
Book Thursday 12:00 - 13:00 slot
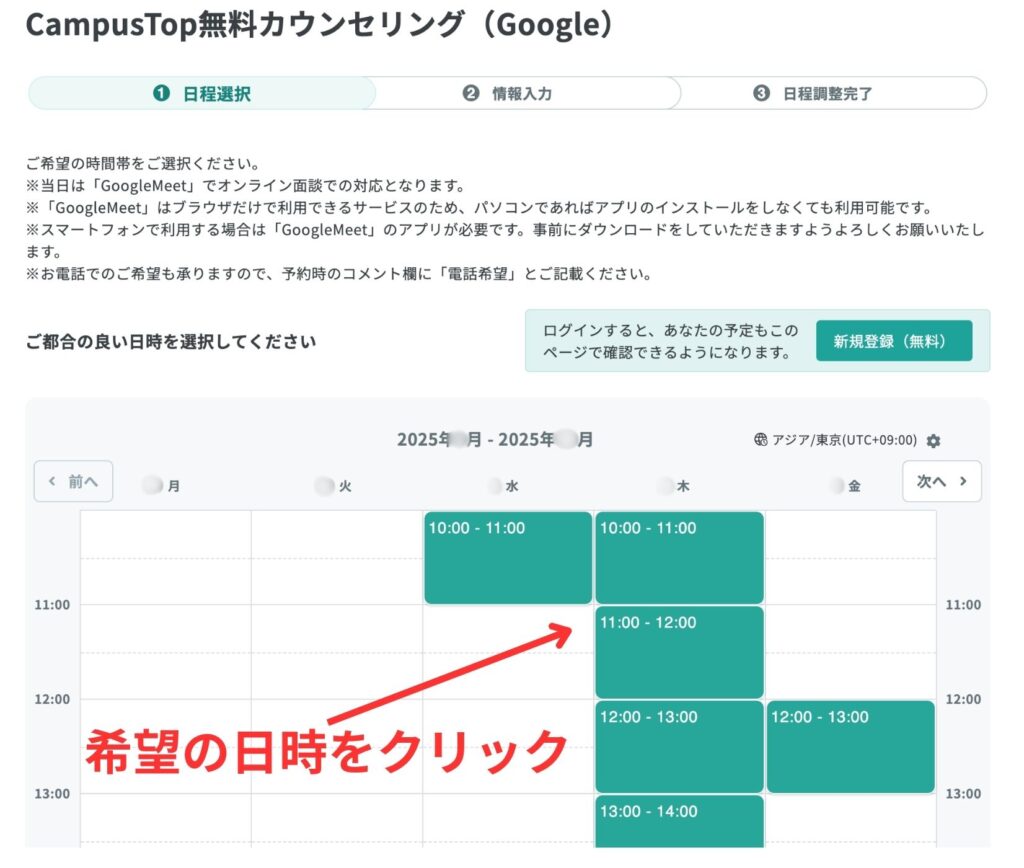pyautogui.click(x=679, y=747)
